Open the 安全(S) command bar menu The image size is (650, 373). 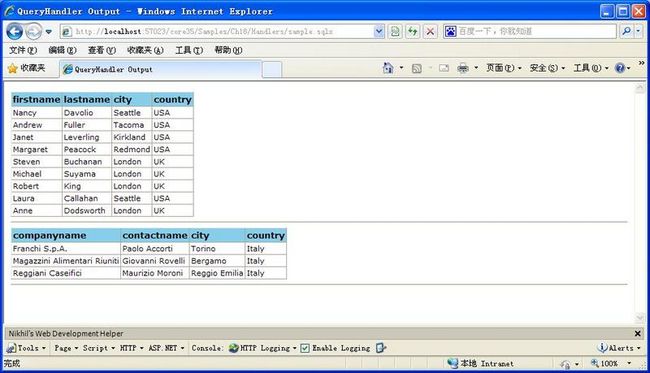tap(547, 68)
